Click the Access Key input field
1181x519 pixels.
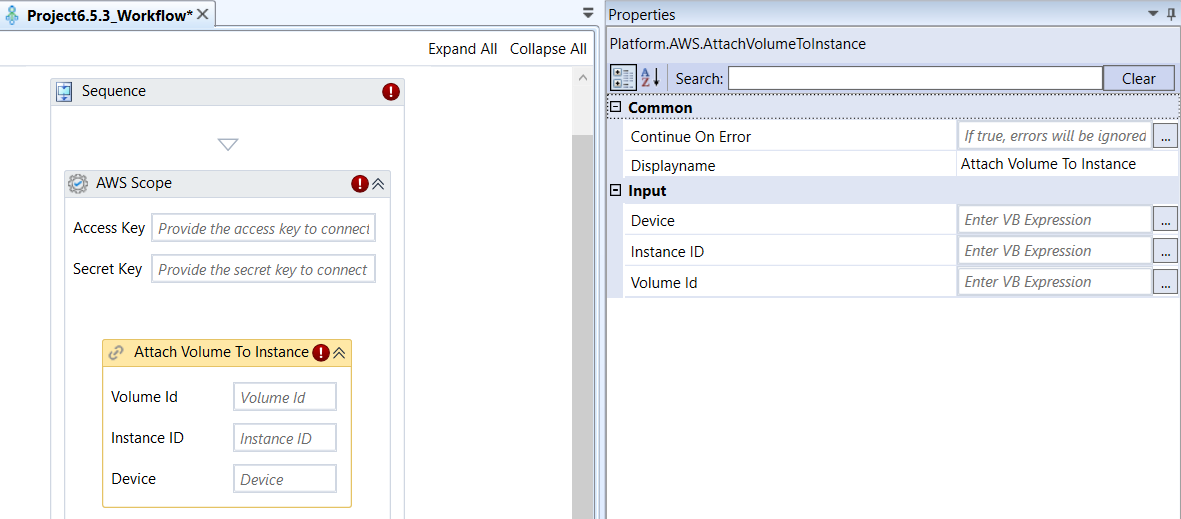pos(263,228)
